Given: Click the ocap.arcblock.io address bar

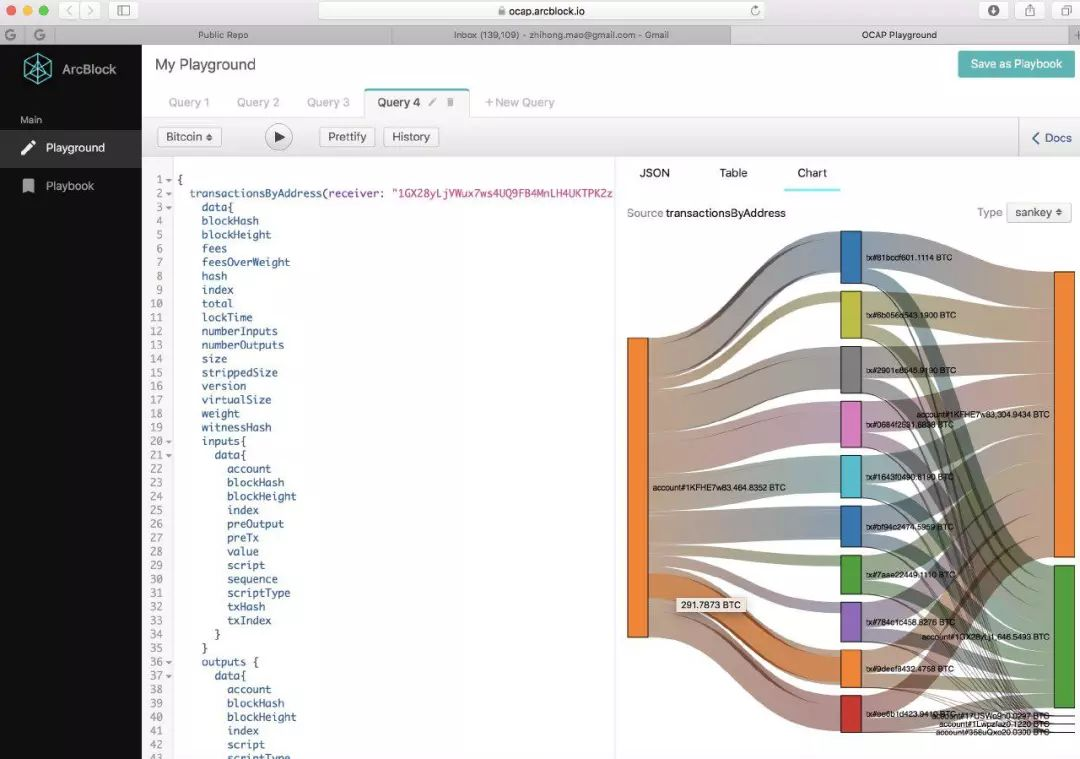Looking at the screenshot, I should pyautogui.click(x=541, y=10).
